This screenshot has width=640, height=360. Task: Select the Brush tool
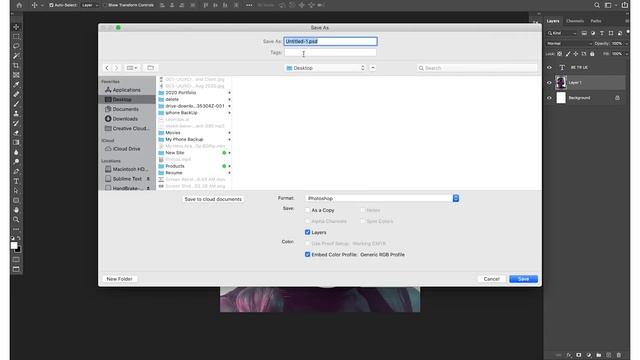pos(16,104)
